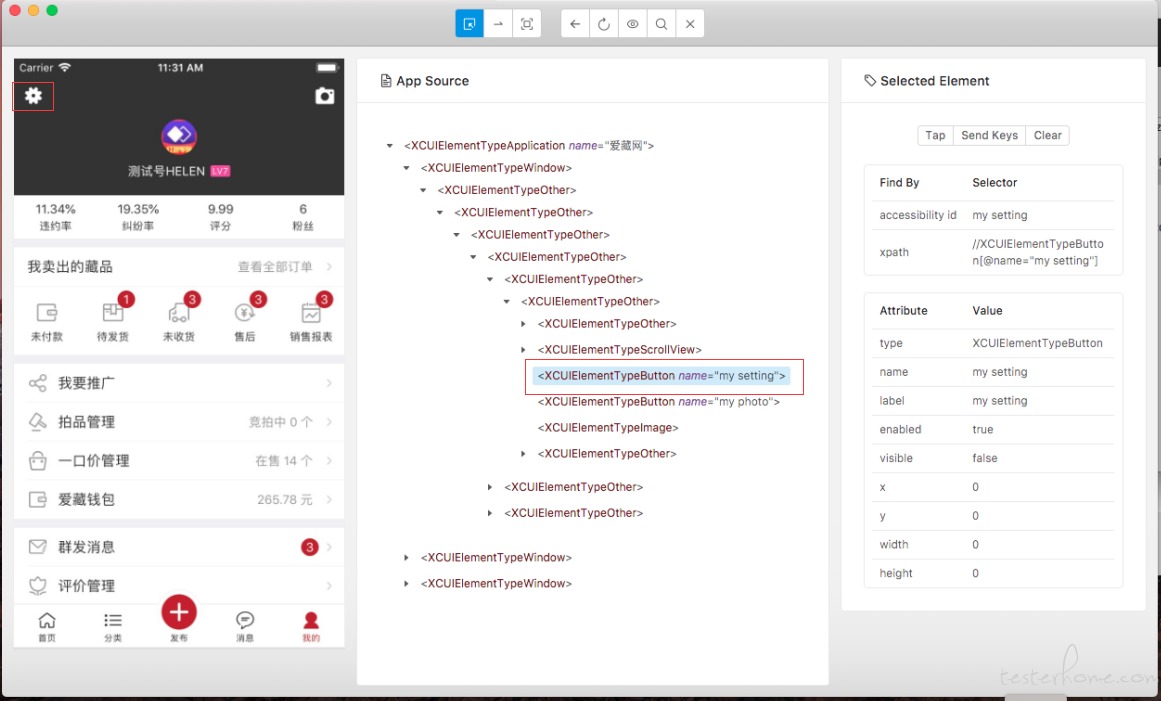The image size is (1161, 701).
Task: Select the "my photo" button node
Action: (x=658, y=402)
